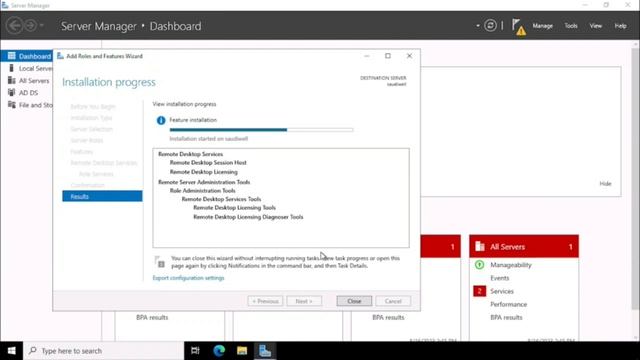Click the Cancel button in wizard

393,301
